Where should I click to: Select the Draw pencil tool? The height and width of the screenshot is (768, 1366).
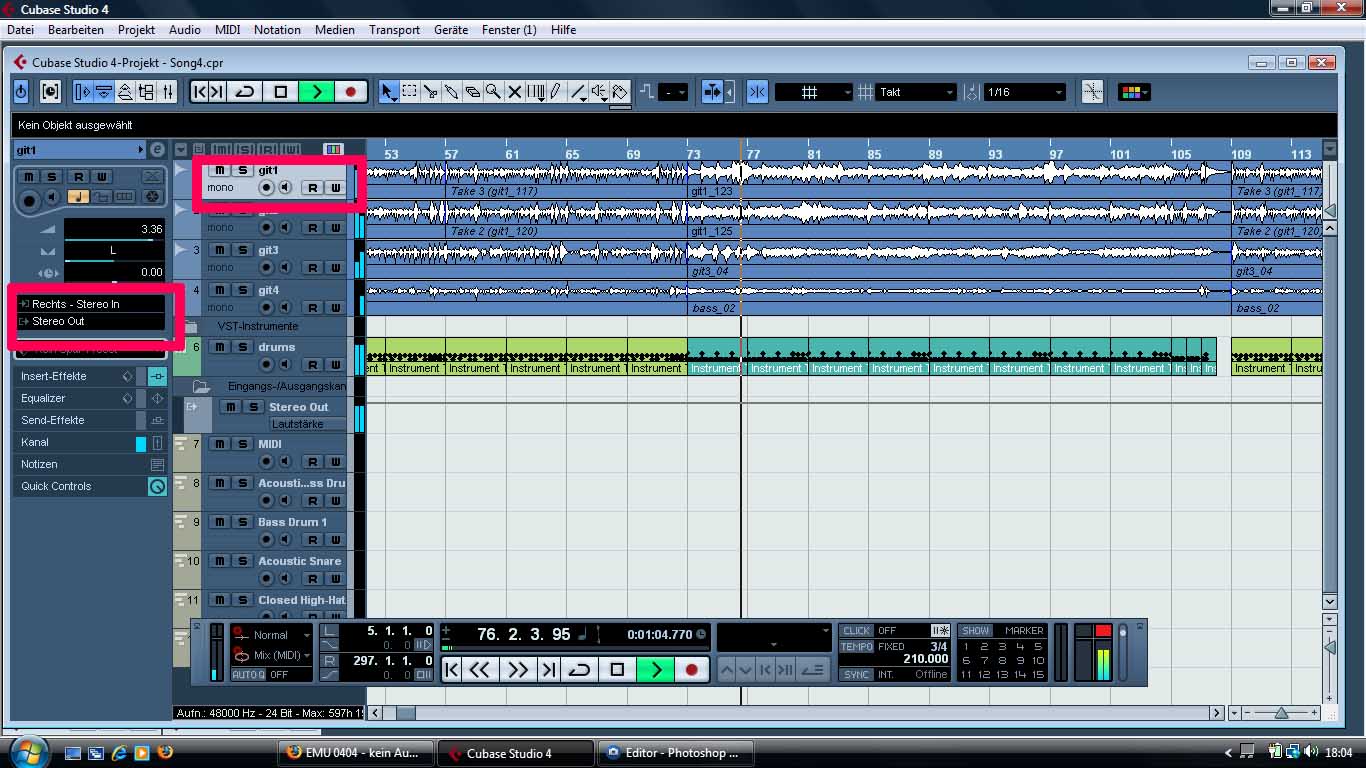[556, 92]
